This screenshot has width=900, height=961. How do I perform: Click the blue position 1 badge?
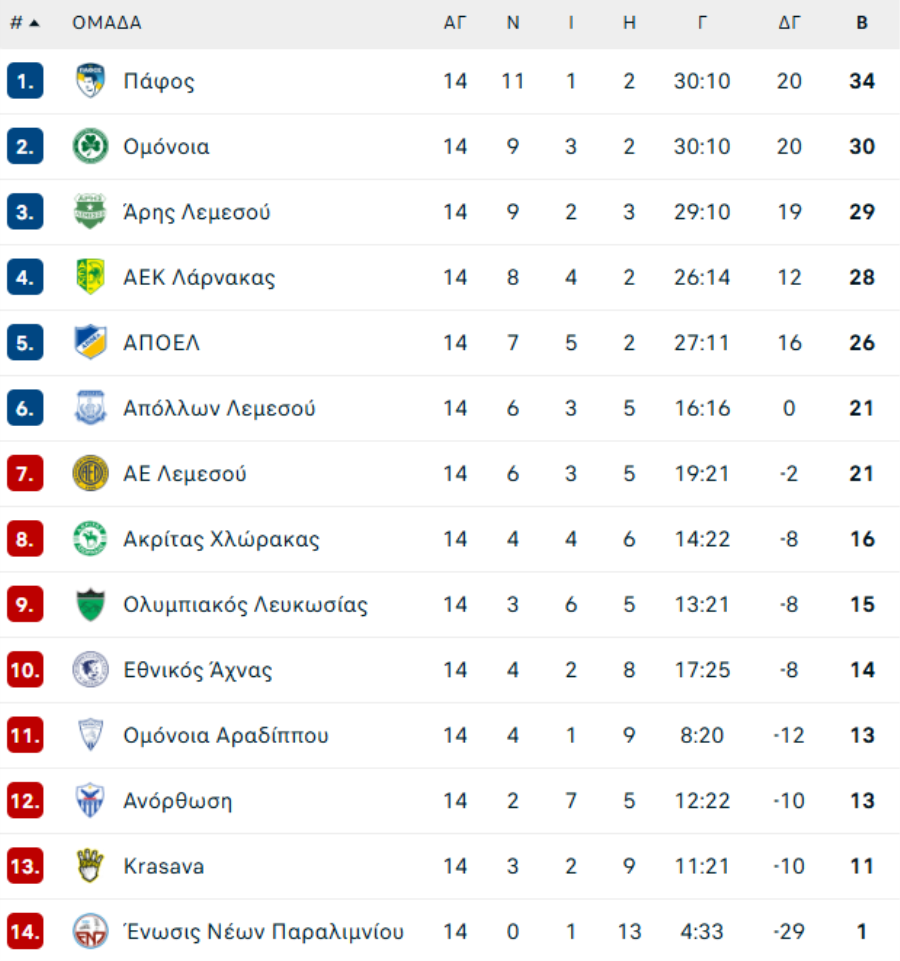(x=24, y=81)
